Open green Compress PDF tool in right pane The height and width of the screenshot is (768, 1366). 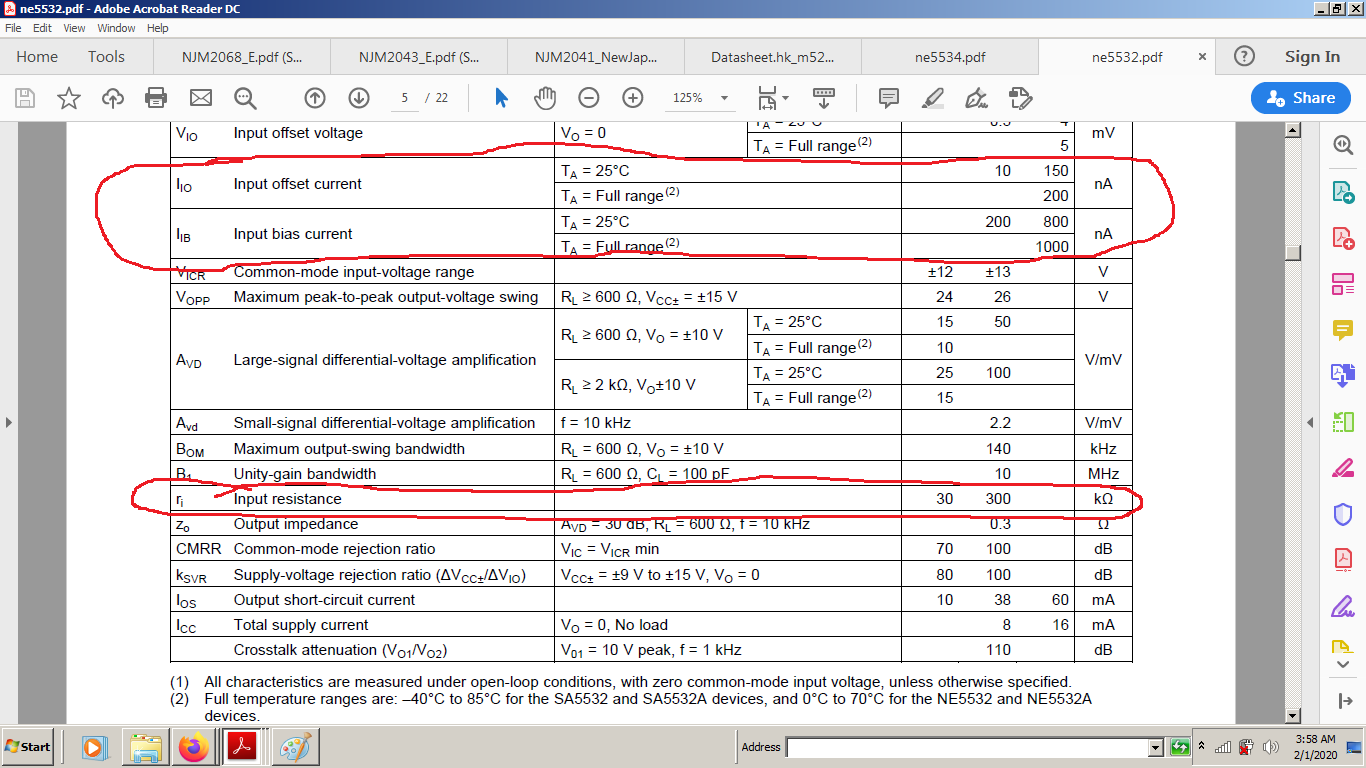point(1342,422)
